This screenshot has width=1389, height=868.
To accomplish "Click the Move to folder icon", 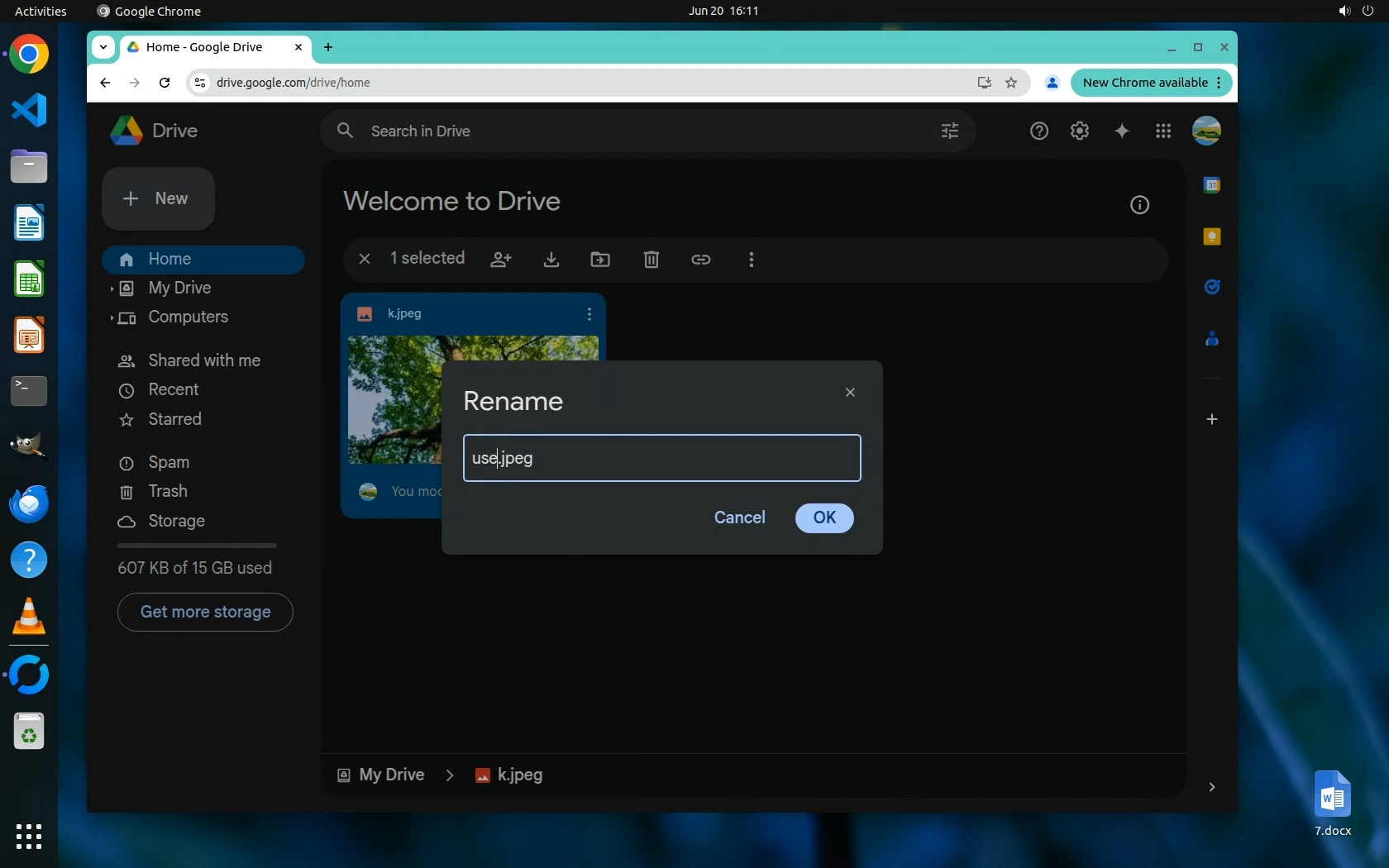I will pos(600,260).
